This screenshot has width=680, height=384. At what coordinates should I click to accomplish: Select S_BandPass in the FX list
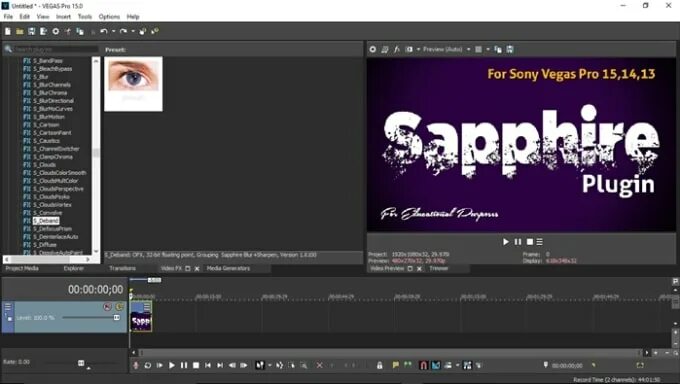click(48, 61)
